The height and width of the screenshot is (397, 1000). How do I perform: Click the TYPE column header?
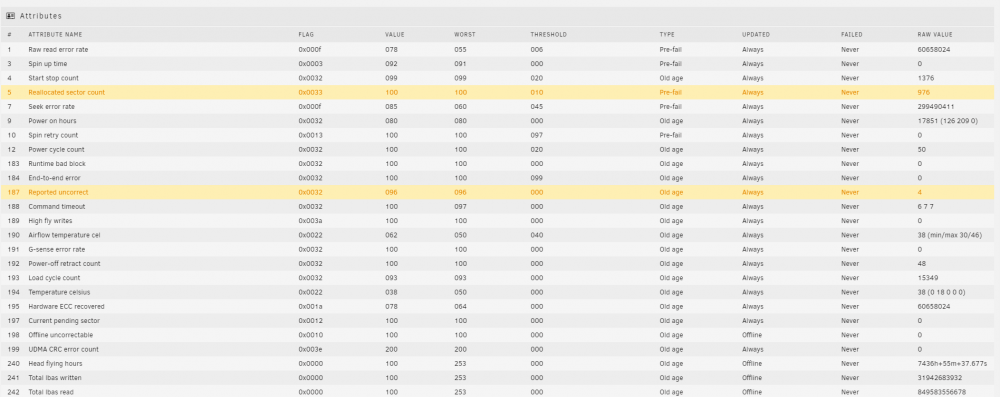pyautogui.click(x=667, y=34)
